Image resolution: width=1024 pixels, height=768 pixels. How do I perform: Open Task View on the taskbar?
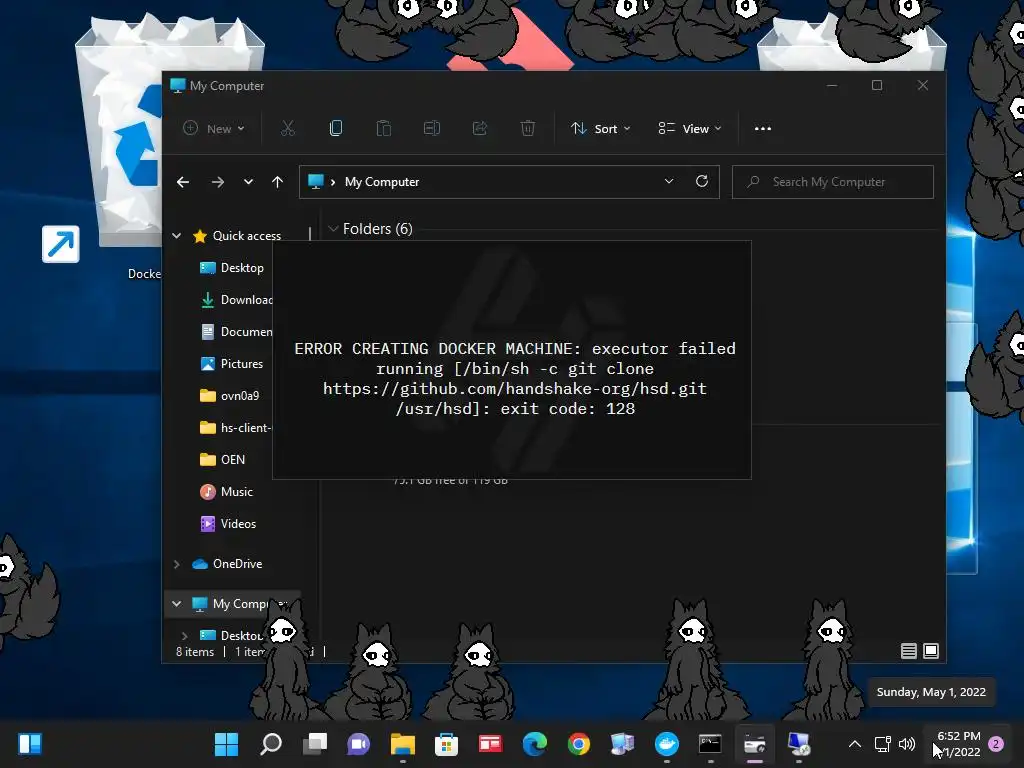click(x=315, y=744)
